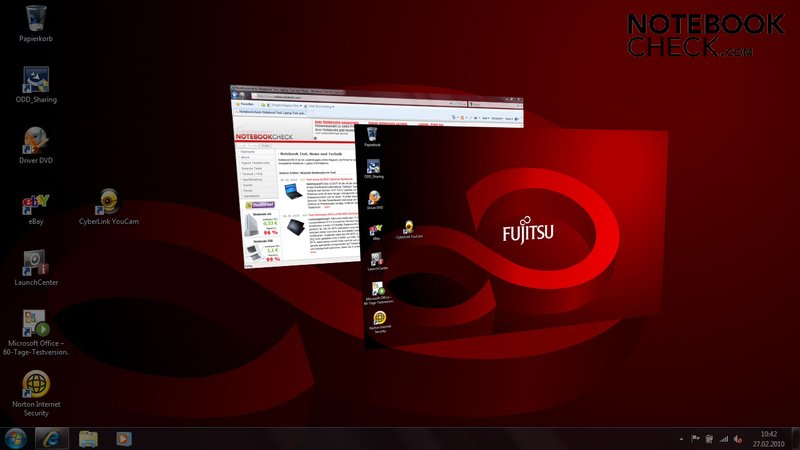Open Windows Explorer from the taskbar
The height and width of the screenshot is (450, 800).
click(88, 439)
